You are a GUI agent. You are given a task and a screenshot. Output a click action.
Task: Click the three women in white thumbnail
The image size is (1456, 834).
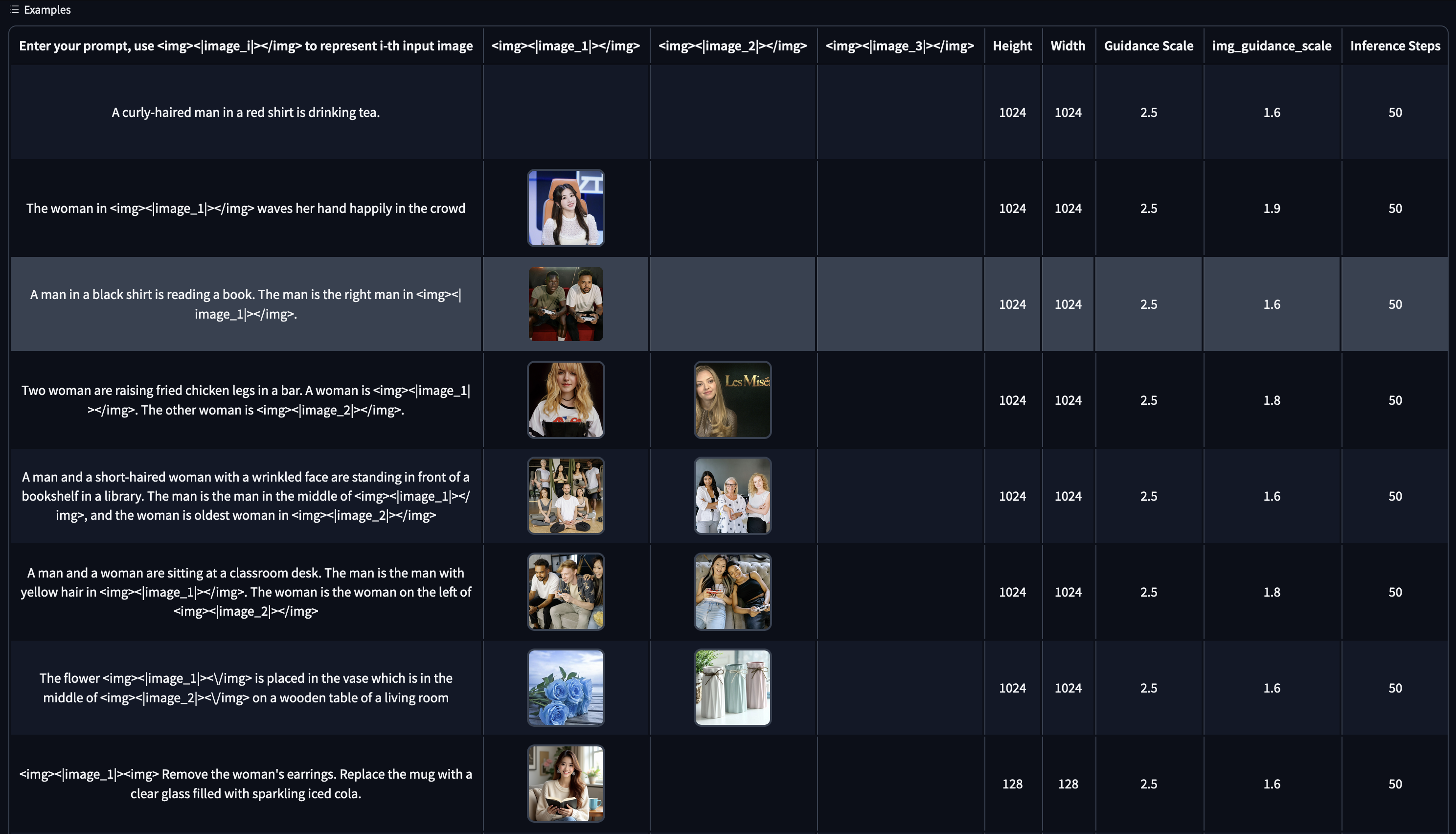tap(732, 495)
